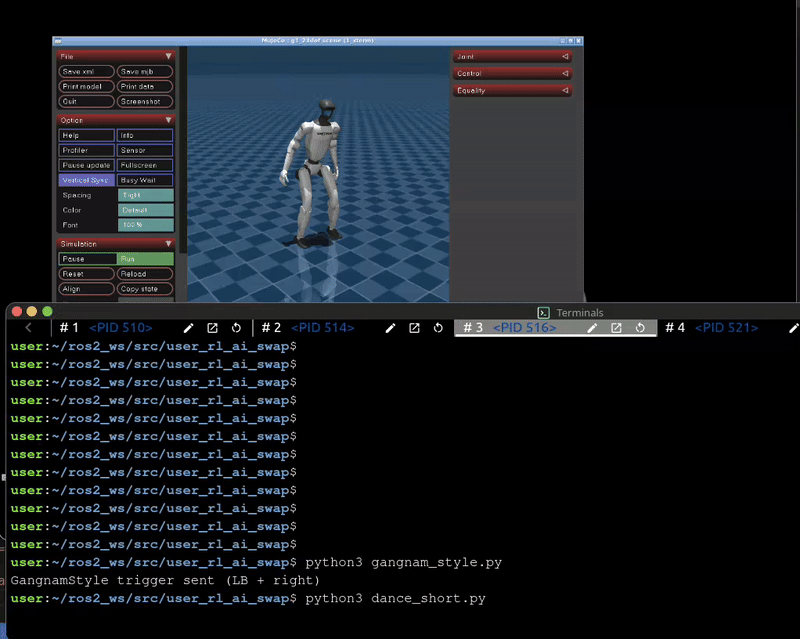Click the restart icon for terminal #1
800x639 pixels.
click(x=236, y=328)
